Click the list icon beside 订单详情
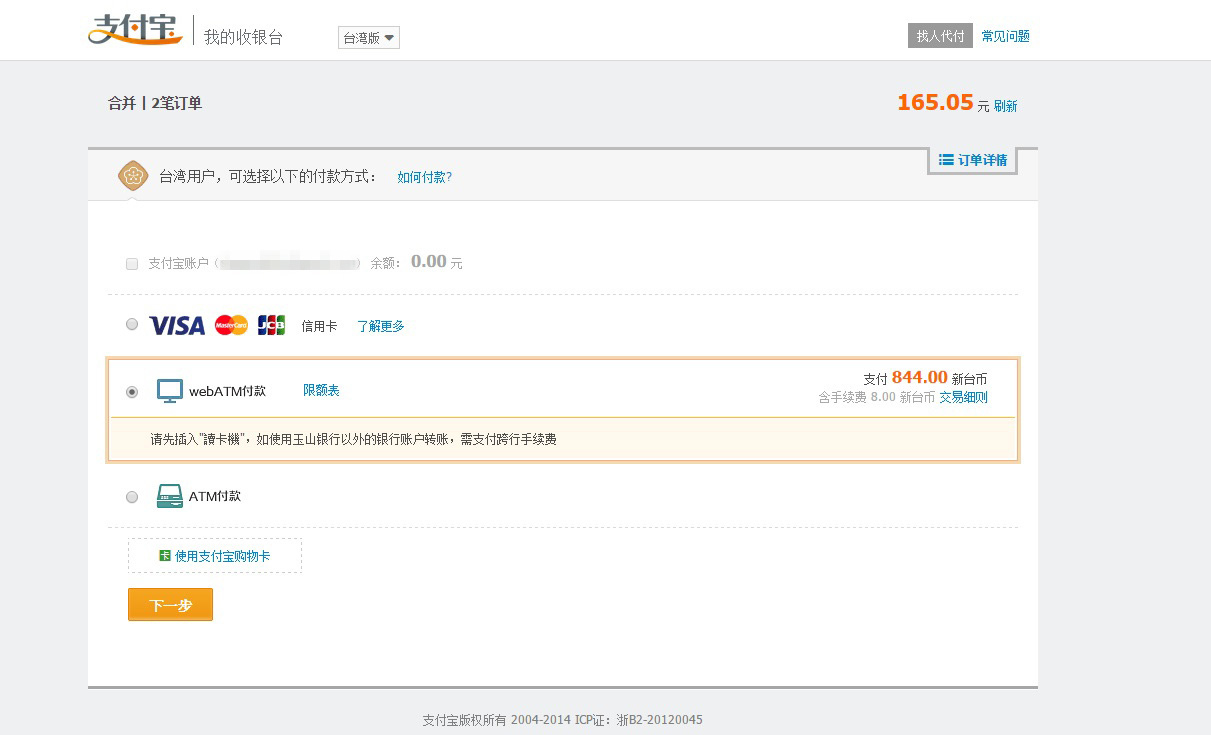The height and width of the screenshot is (735, 1211). [946, 159]
